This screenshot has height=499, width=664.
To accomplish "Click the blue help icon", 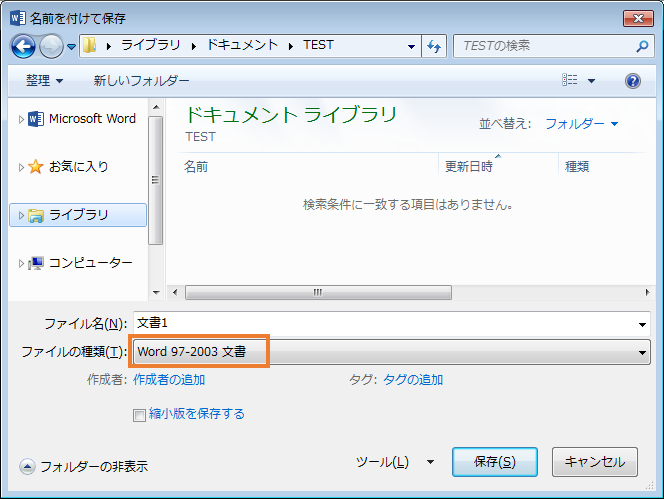I will click(633, 81).
